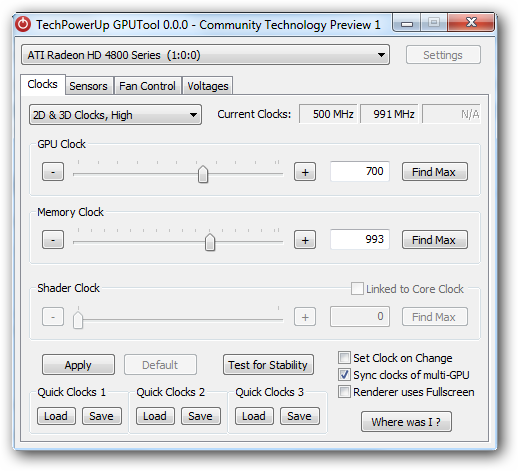518x471 pixels.
Task: Click the GPU Clock value field showing 700
Action: [x=360, y=171]
